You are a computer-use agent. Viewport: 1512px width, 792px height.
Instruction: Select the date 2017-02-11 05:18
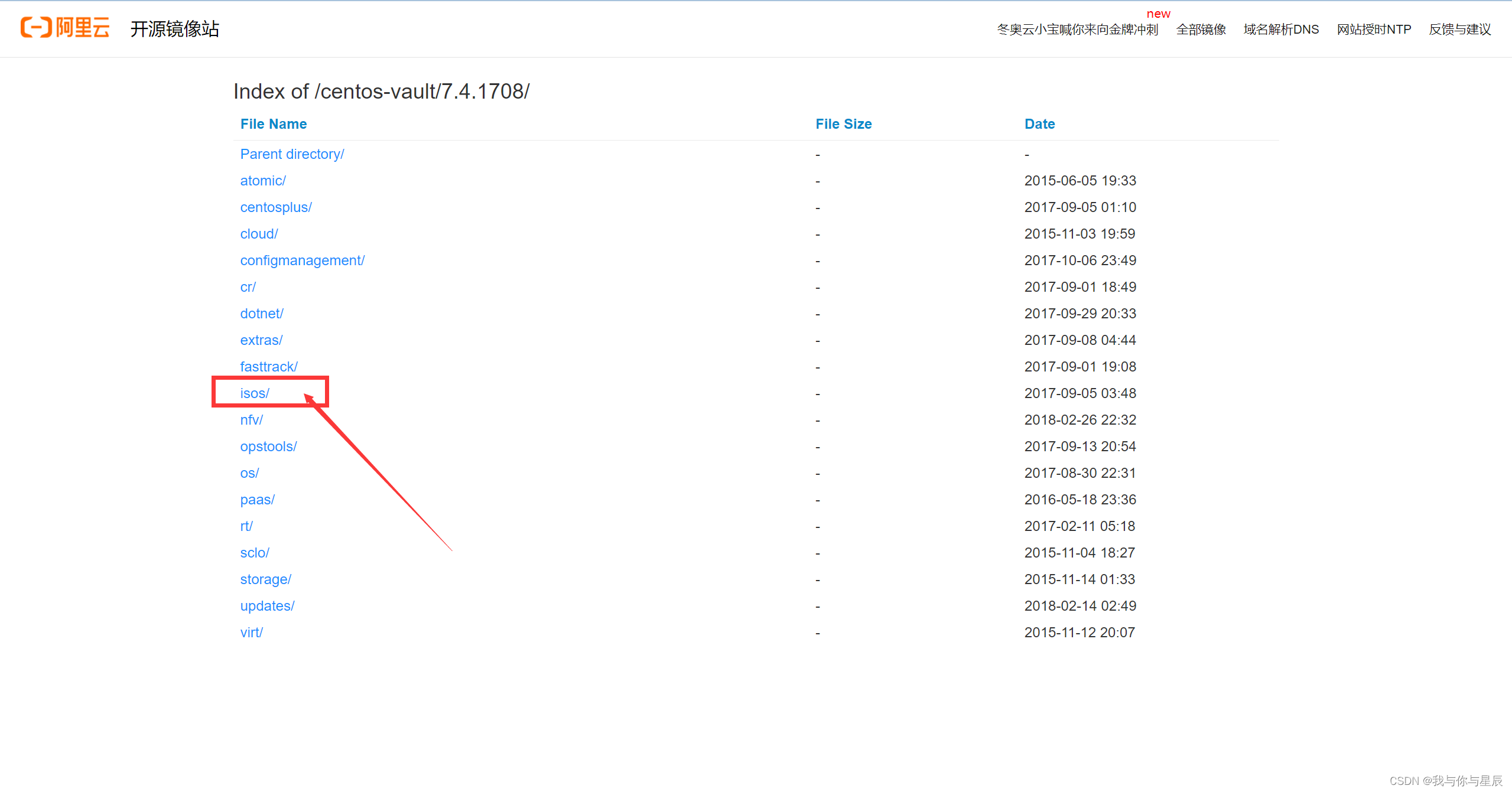[x=1079, y=526]
